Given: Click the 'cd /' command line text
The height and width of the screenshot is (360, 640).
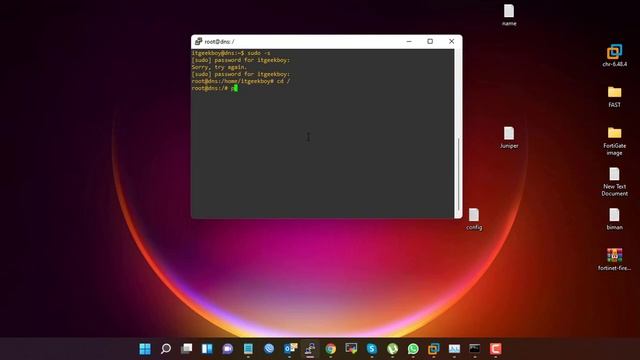Looking at the screenshot, I should (x=283, y=81).
